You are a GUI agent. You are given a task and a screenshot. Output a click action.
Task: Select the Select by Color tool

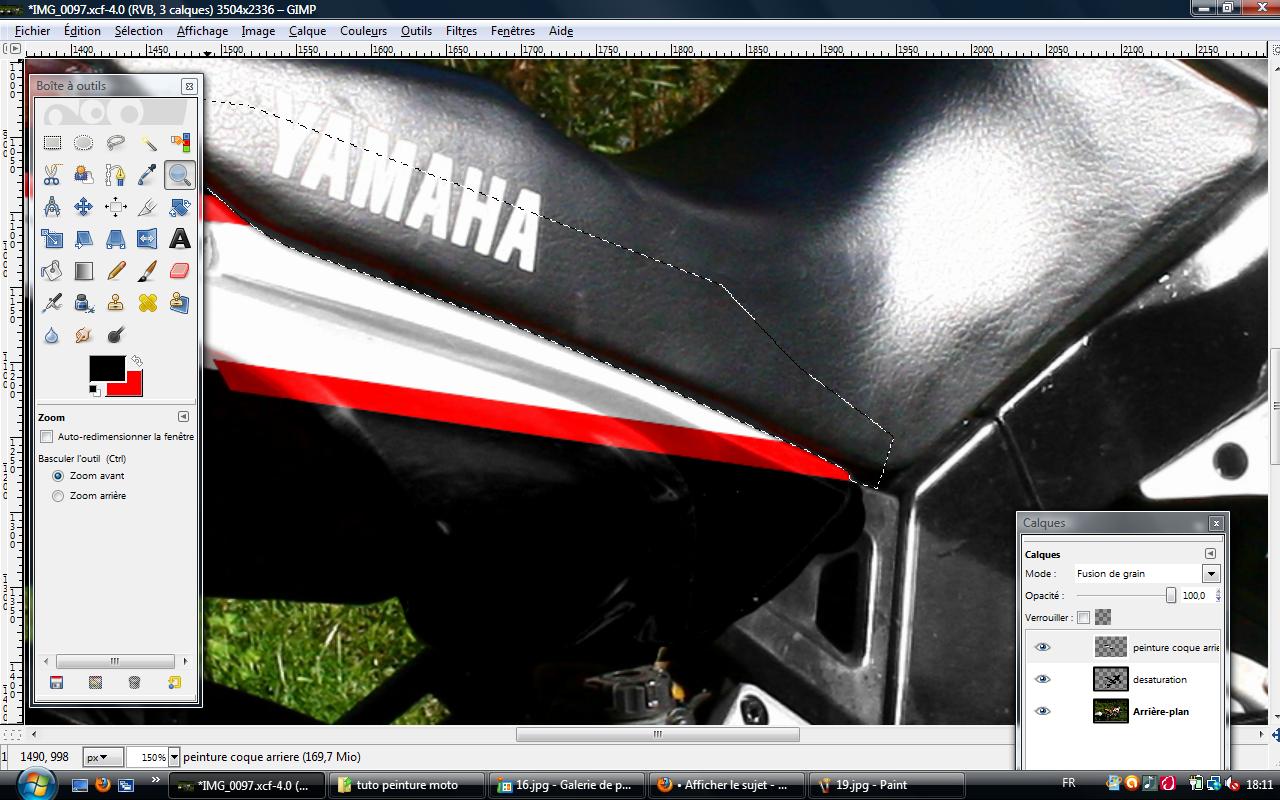click(x=180, y=143)
